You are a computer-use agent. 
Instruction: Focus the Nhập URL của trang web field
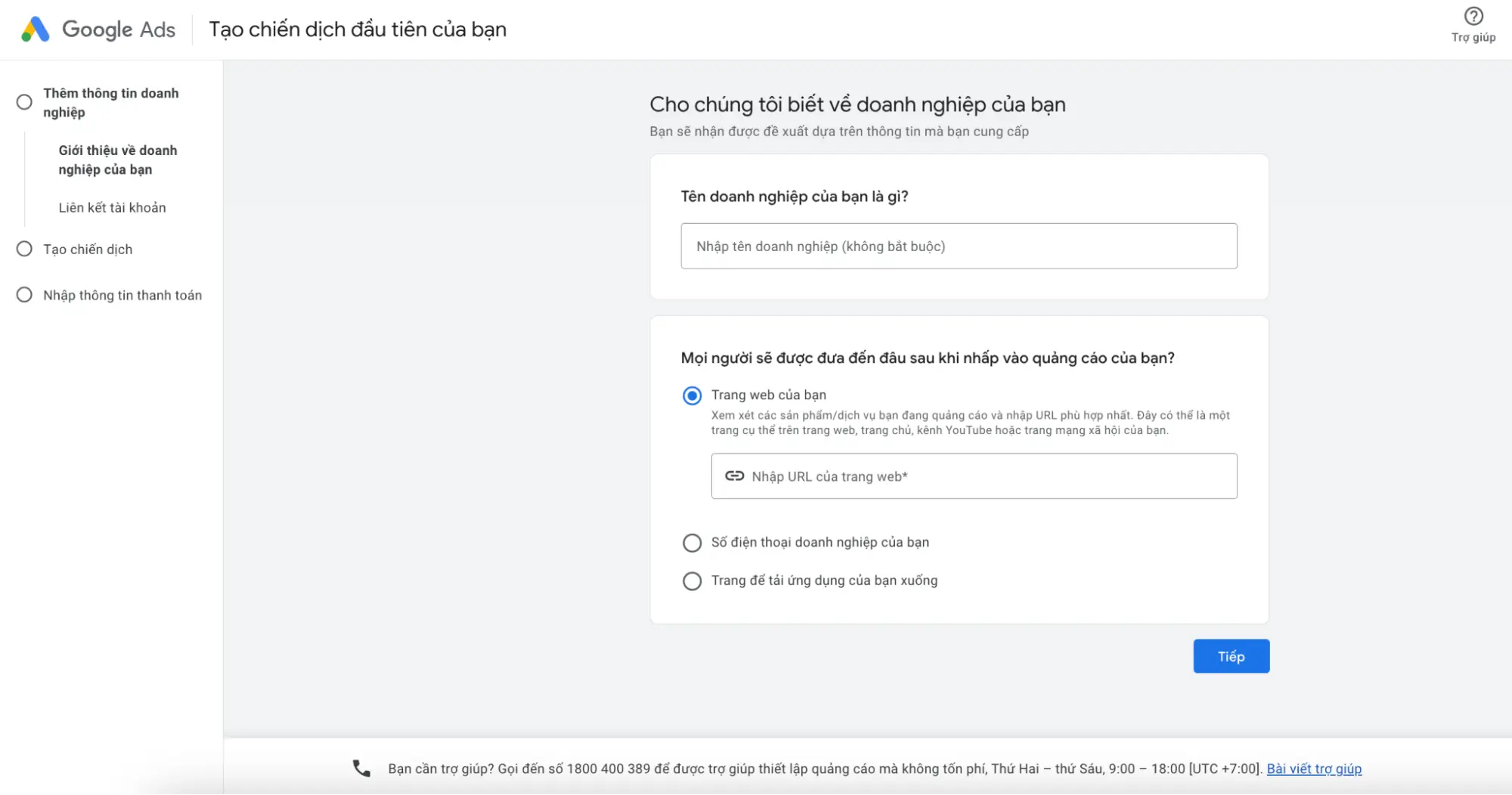tap(973, 476)
